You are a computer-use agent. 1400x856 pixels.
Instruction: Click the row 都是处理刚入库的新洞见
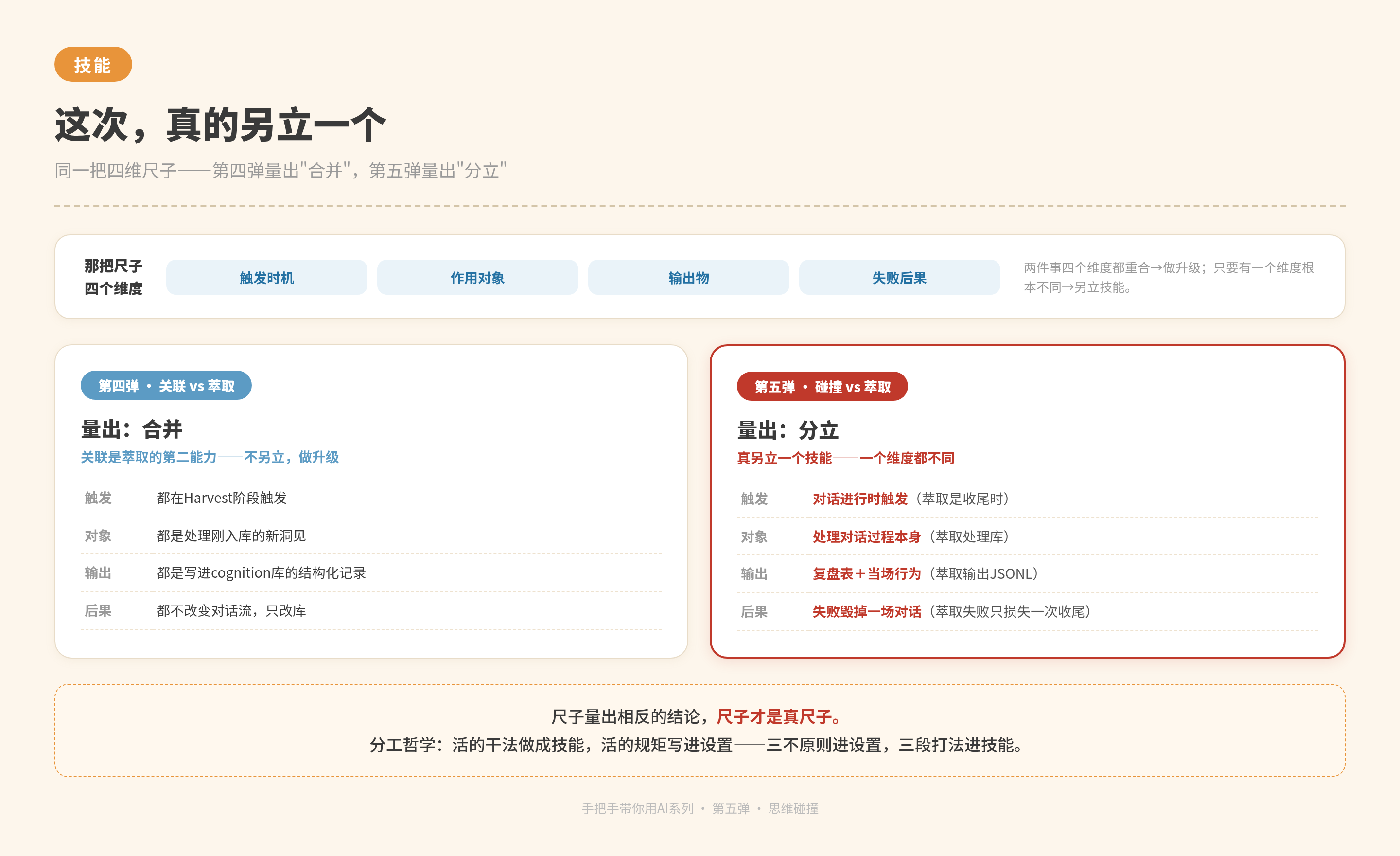[371, 536]
